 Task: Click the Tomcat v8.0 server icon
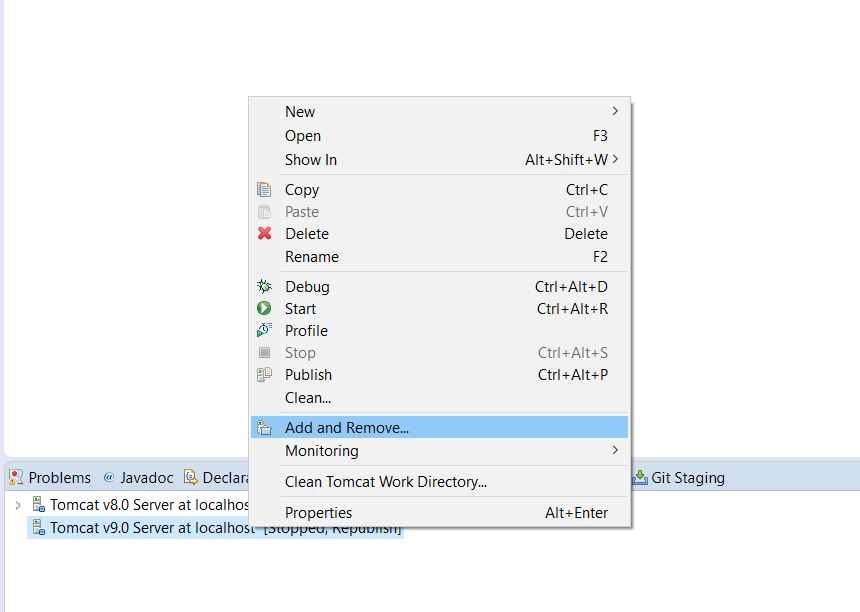pos(38,505)
